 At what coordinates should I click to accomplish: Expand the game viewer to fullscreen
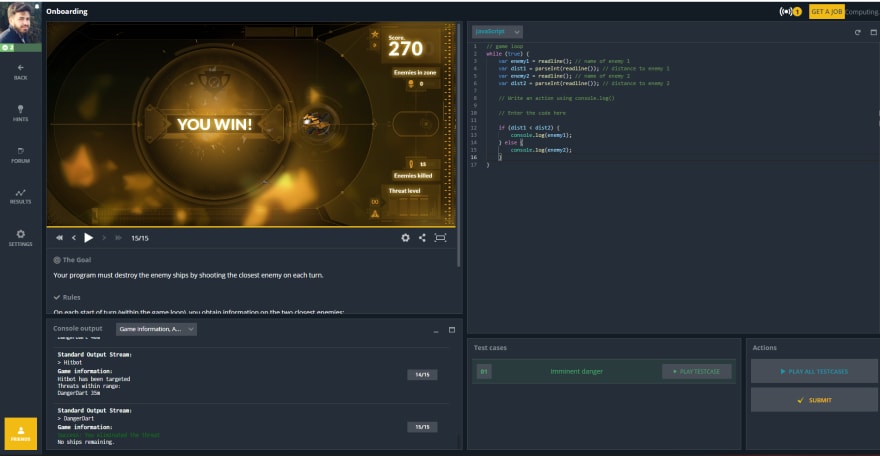click(441, 238)
